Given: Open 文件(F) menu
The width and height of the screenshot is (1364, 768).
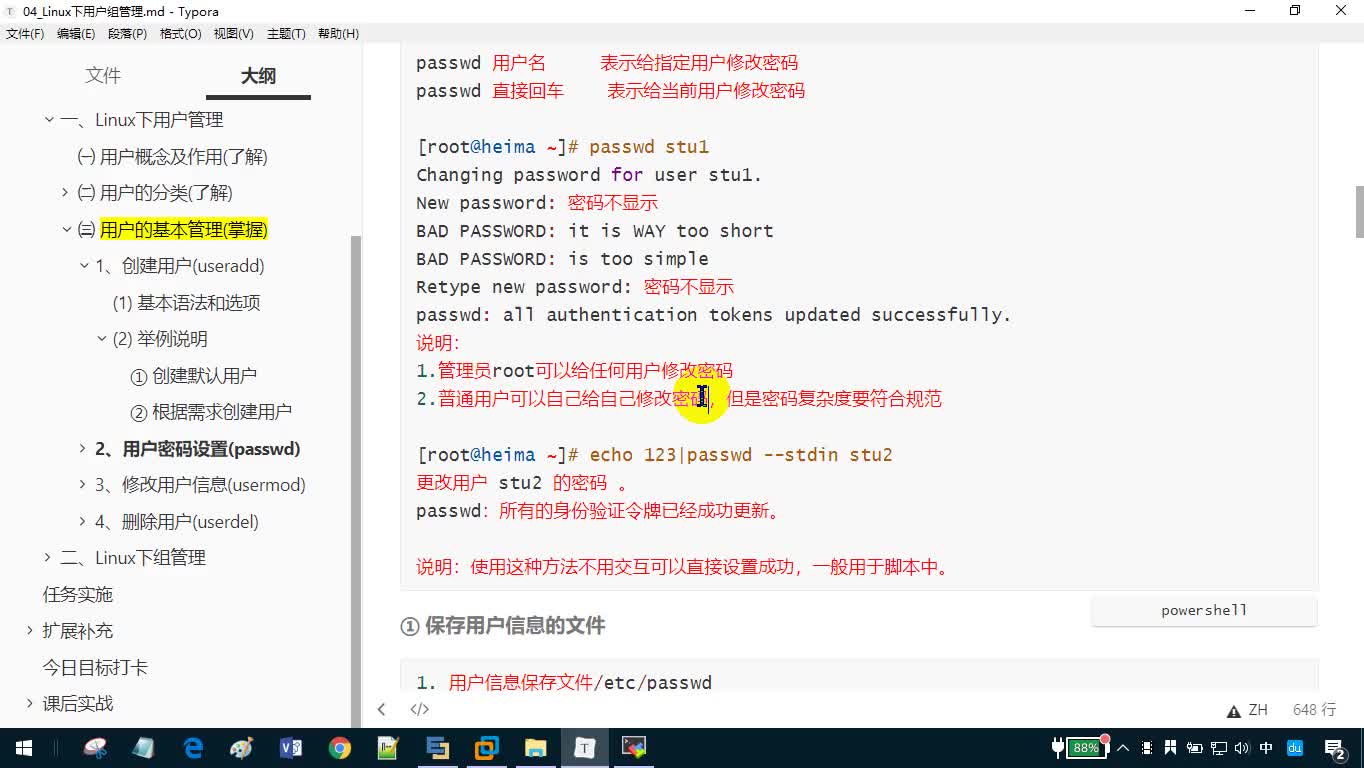Looking at the screenshot, I should pos(25,34).
